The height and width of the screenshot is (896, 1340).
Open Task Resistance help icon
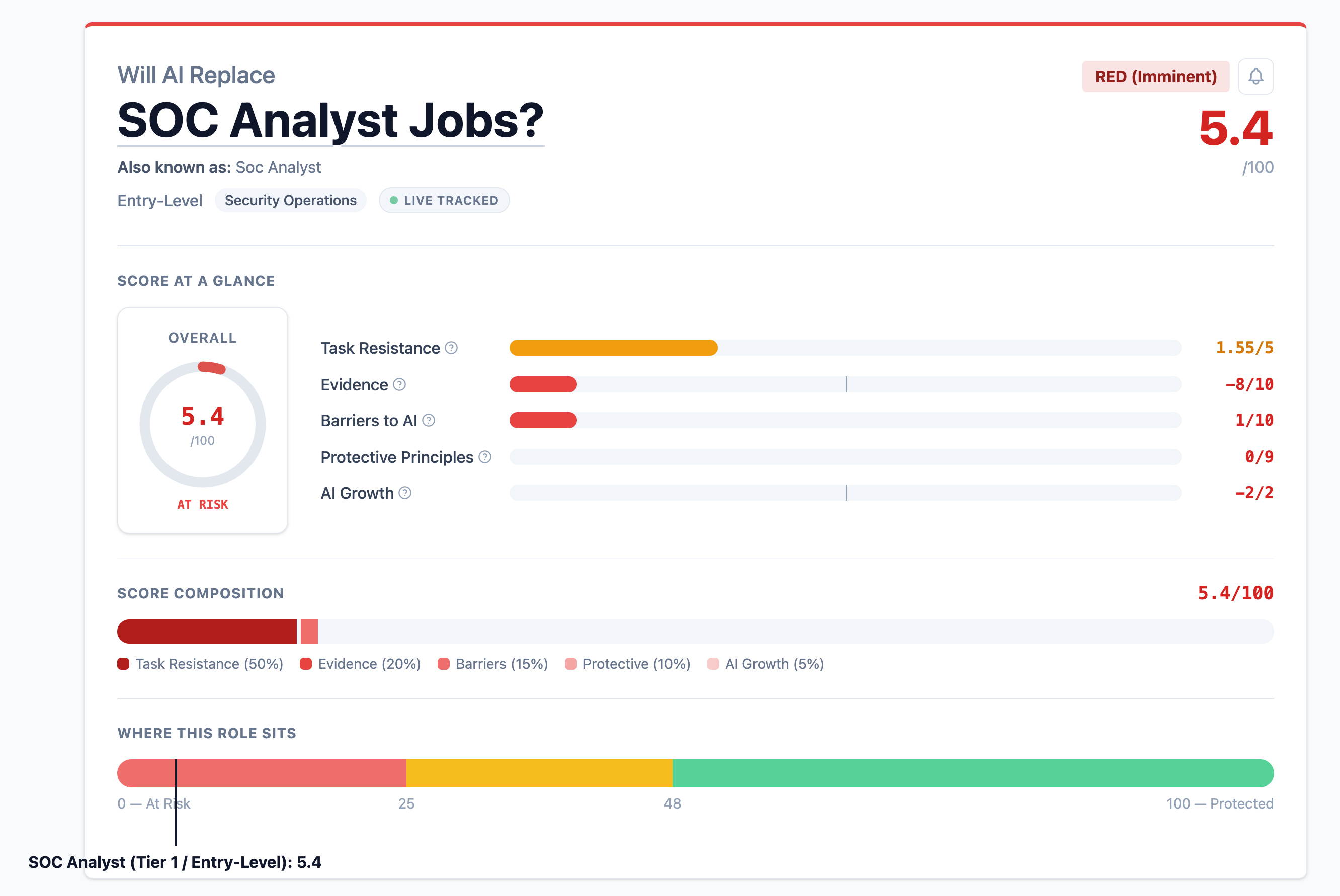point(451,348)
